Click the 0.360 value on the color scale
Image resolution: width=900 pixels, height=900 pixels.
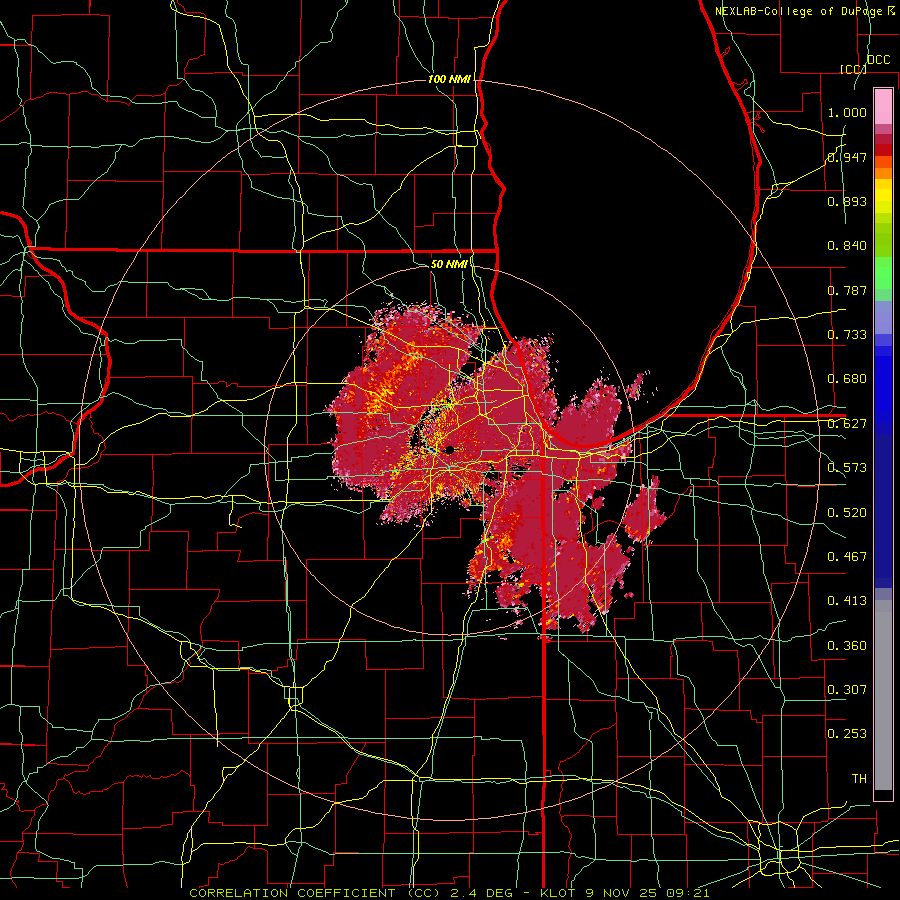pos(847,645)
